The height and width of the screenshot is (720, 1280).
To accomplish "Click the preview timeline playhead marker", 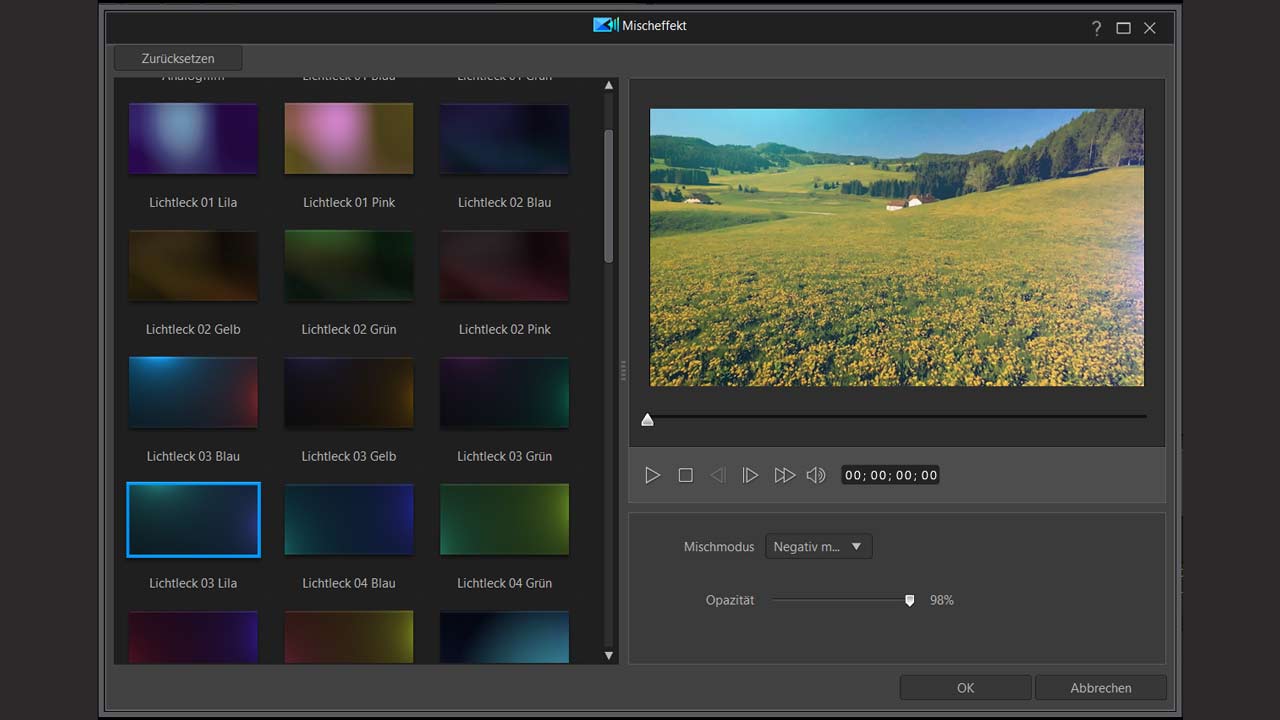I will pyautogui.click(x=647, y=420).
